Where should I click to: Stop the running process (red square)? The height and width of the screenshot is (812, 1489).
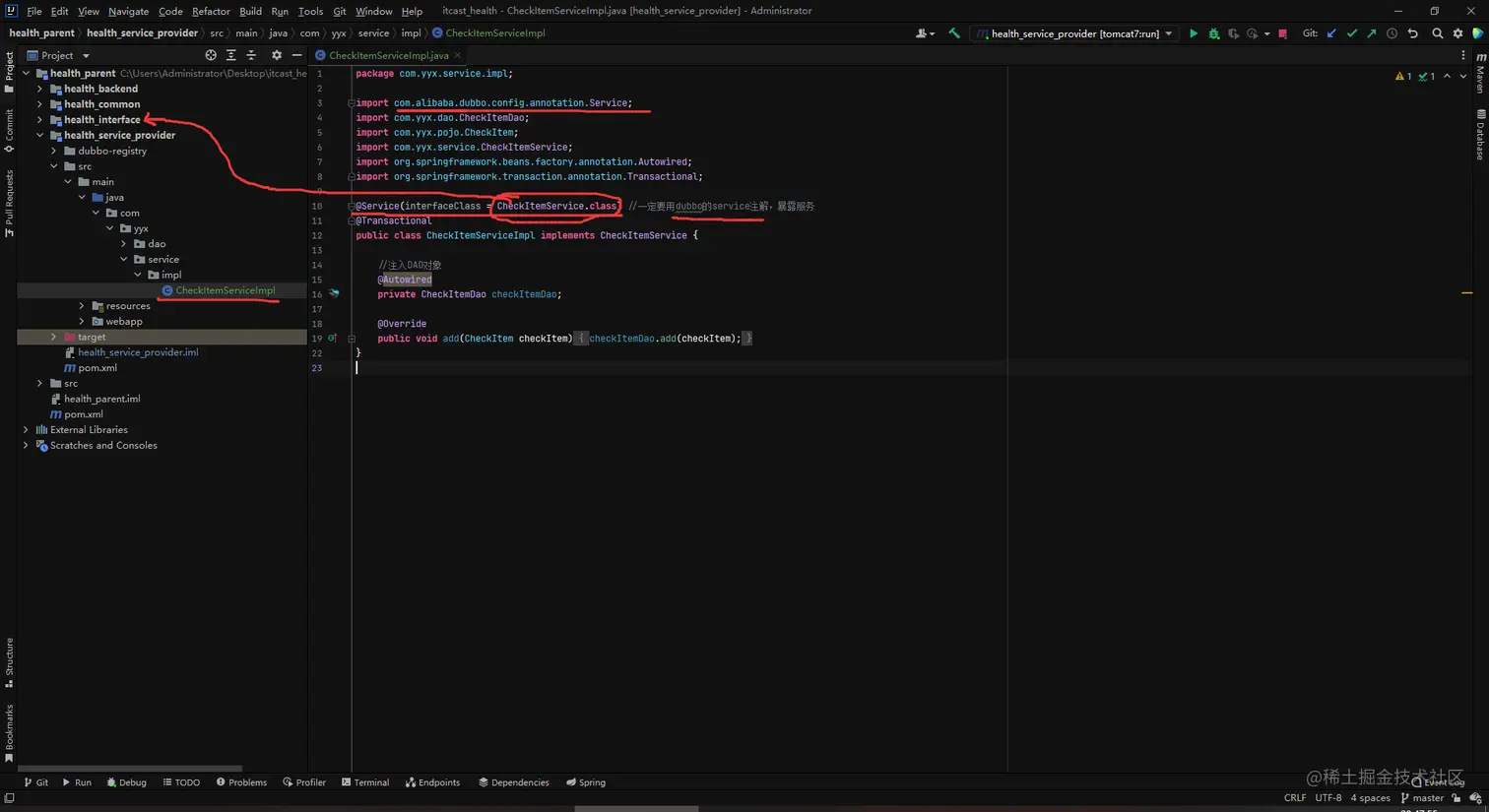click(x=1282, y=33)
